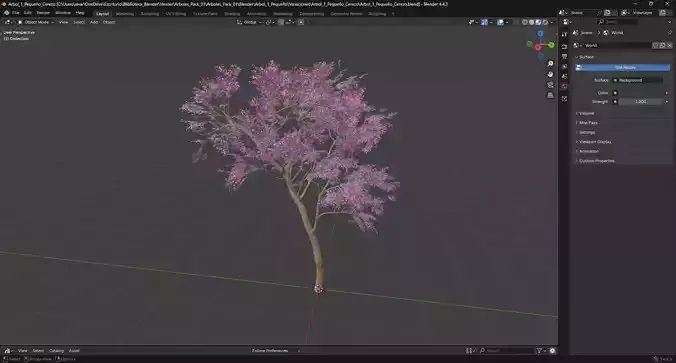This screenshot has height=363, width=676.
Task: Open the Global transform orientation dropdown
Action: click(x=249, y=22)
